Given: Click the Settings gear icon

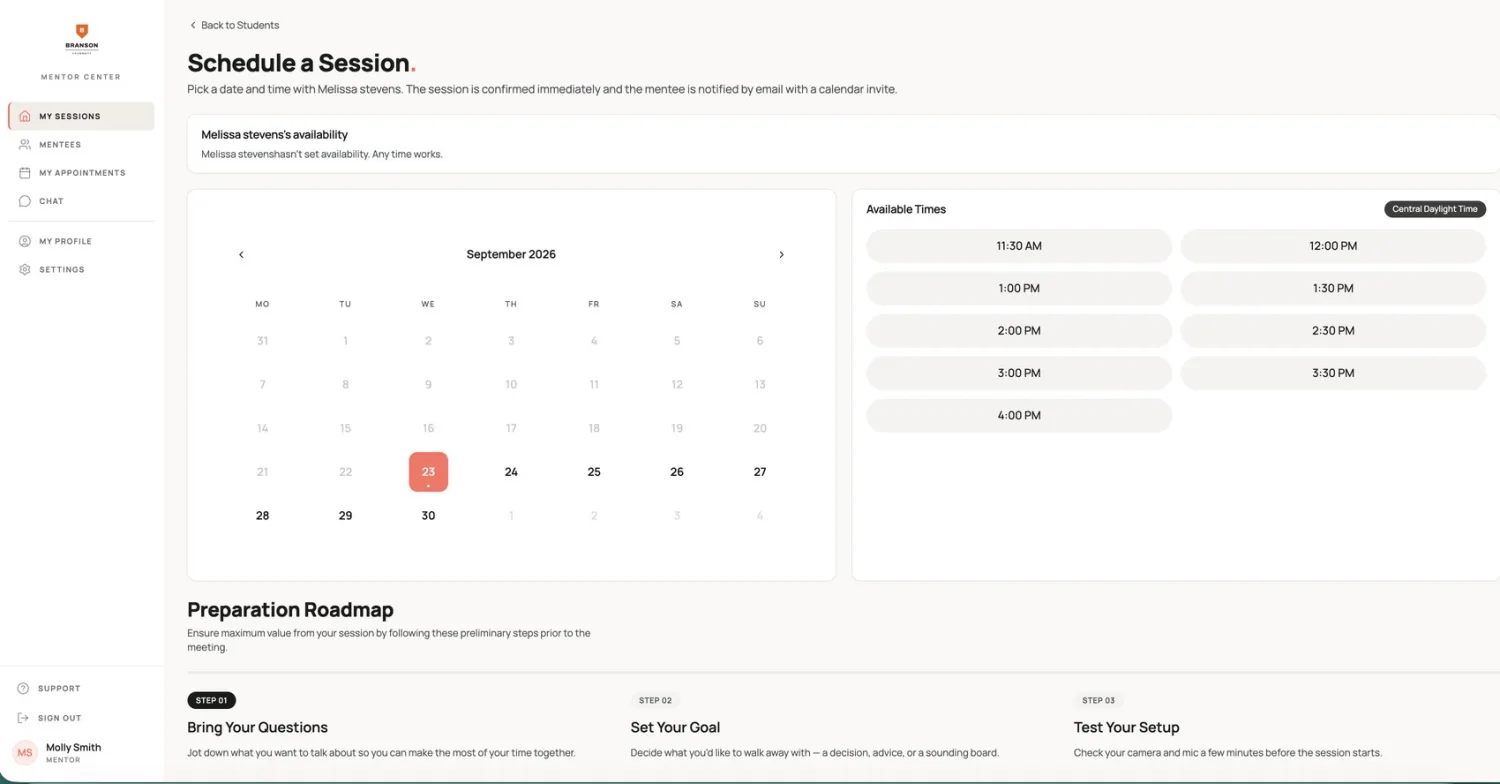Looking at the screenshot, I should 25,269.
